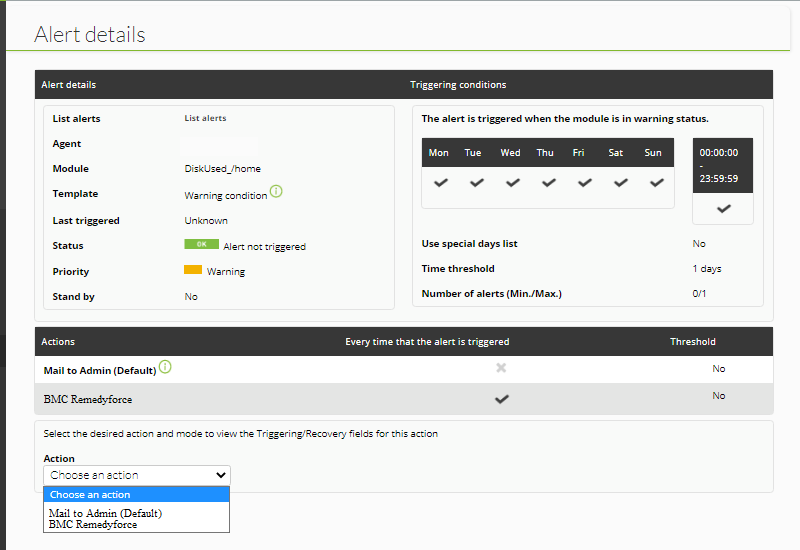Click the orange Warning priority swatch
The image size is (800, 550).
(193, 269)
